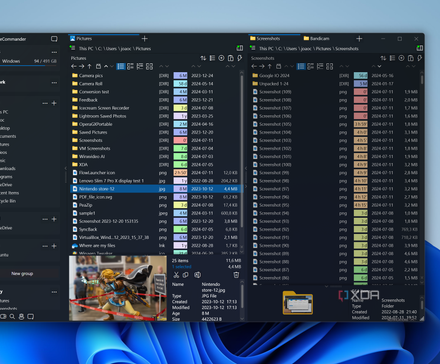This screenshot has height=364, width=440.
Task: Switch to the Bandicam tab
Action: (317, 39)
